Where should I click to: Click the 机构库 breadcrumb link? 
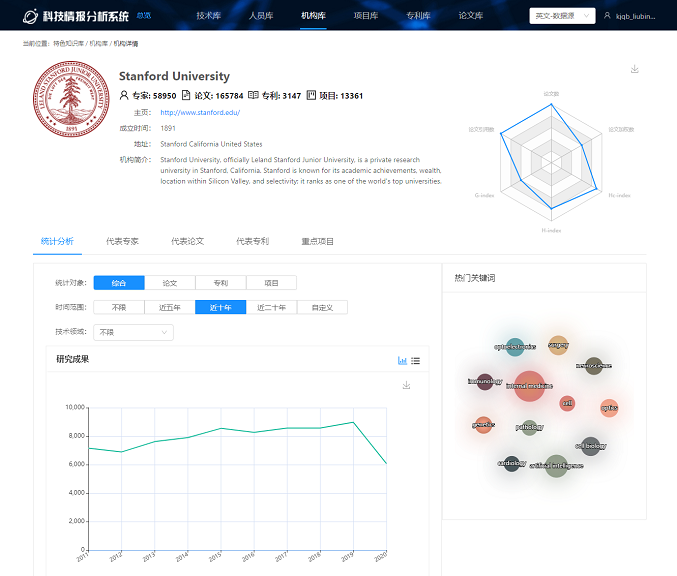click(98, 44)
